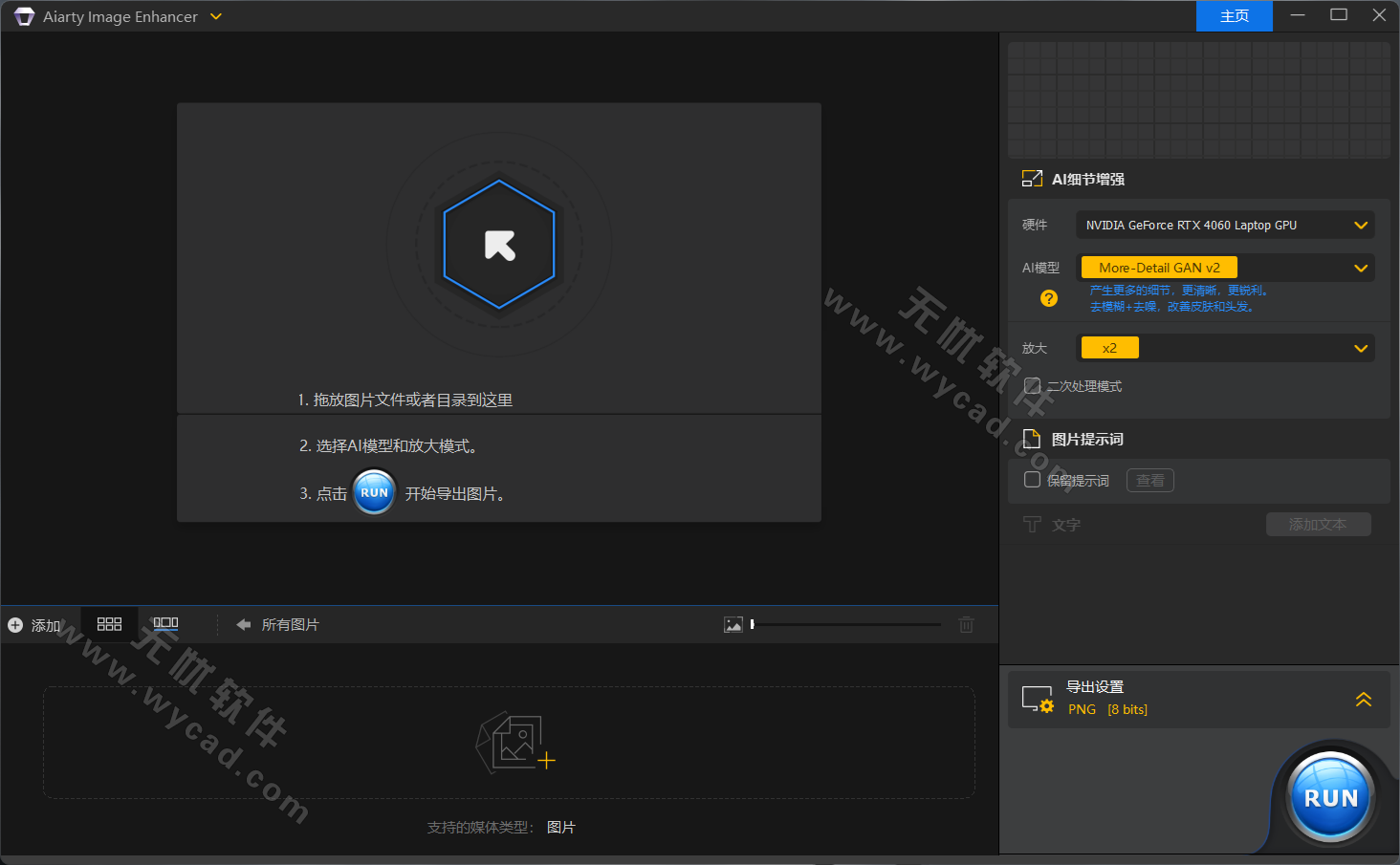This screenshot has width=1400, height=865.
Task: Click the yellow help question mark icon
Action: 1048,298
